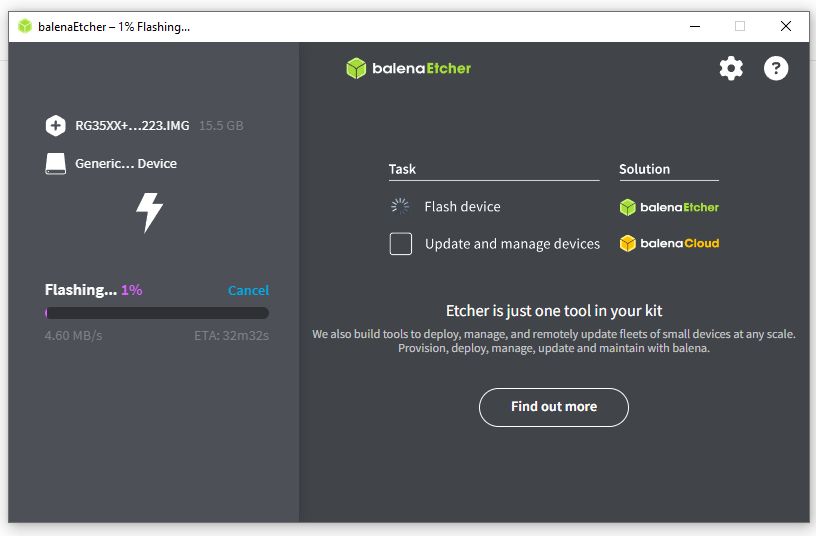Close the balenaEtcher window
Image resolution: width=816 pixels, height=536 pixels.
pyautogui.click(x=786, y=26)
